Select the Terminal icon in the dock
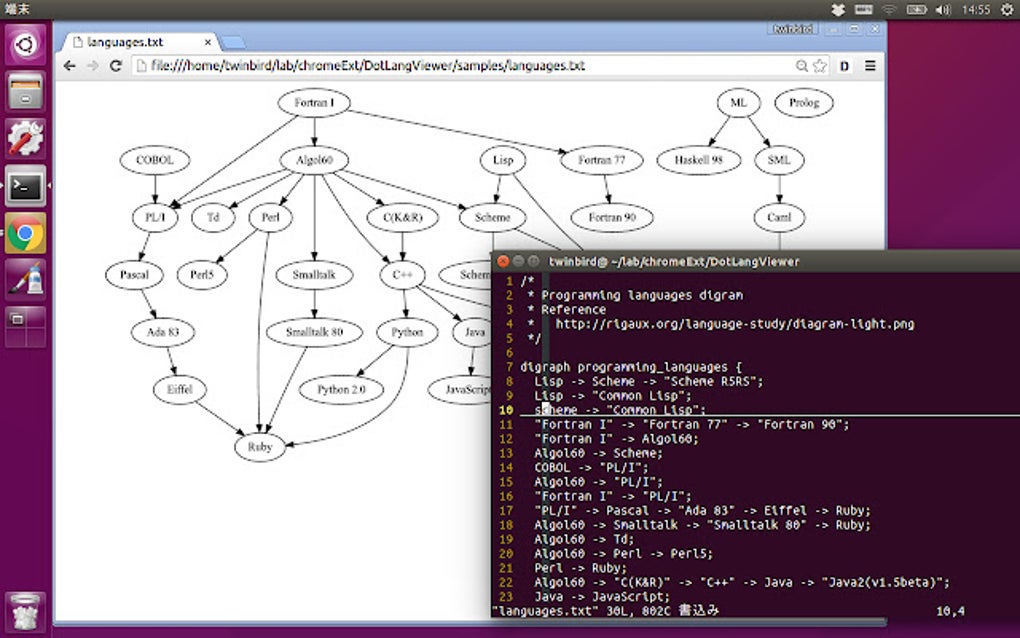This screenshot has width=1020, height=638. pyautogui.click(x=25, y=186)
